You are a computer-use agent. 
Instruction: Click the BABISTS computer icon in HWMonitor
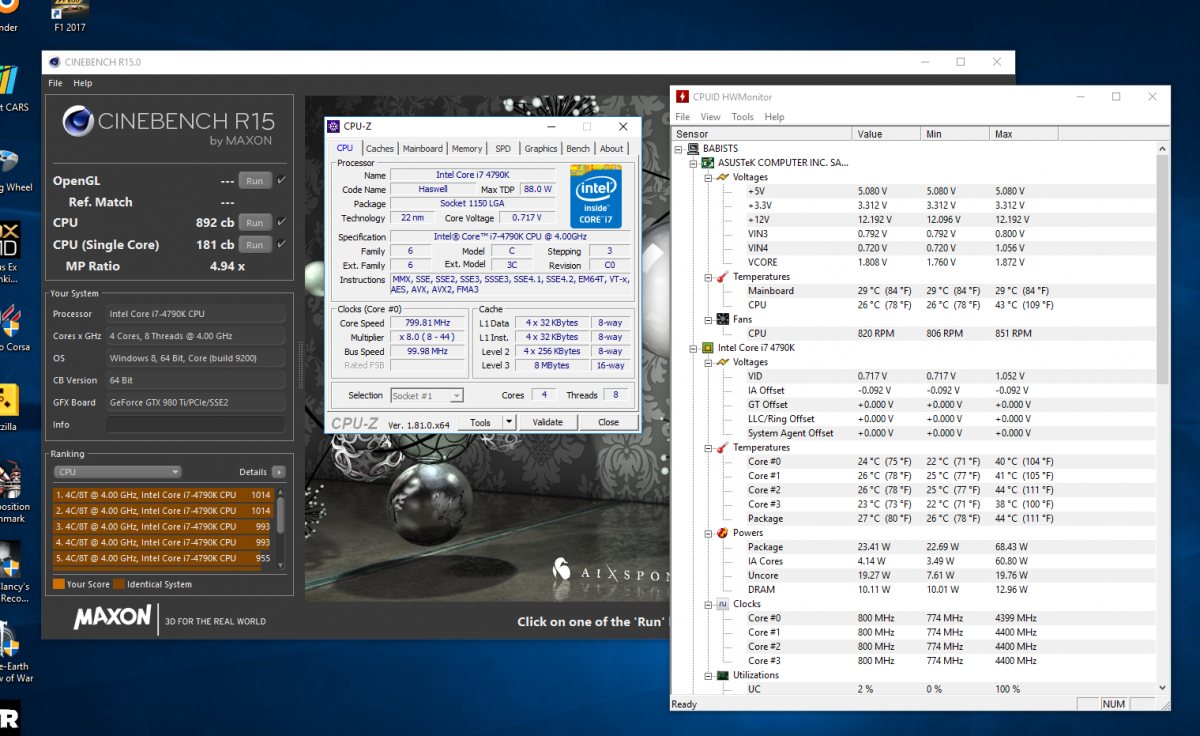pos(693,148)
